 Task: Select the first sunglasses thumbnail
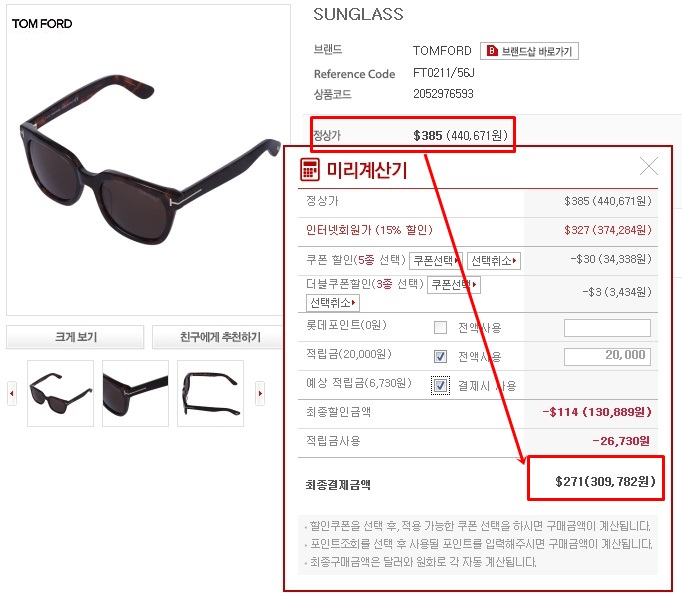[x=60, y=393]
